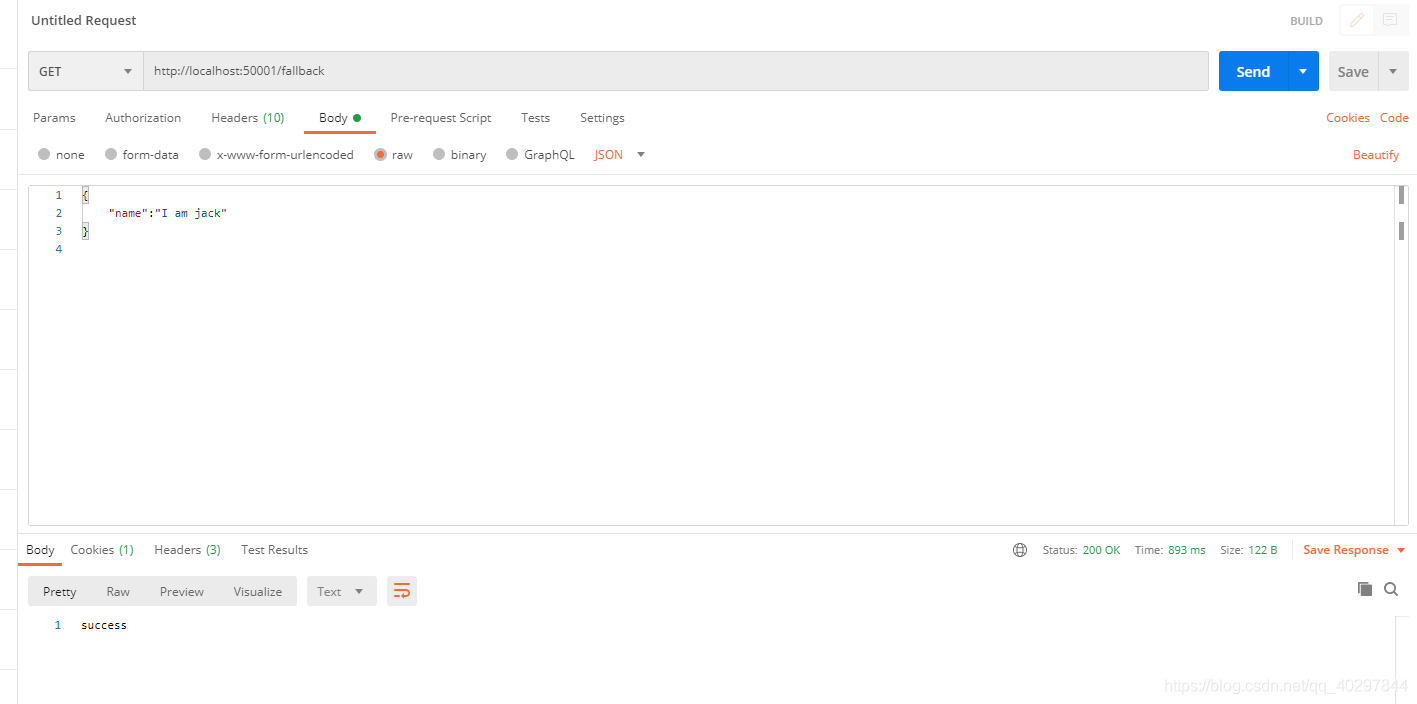Image resolution: width=1417 pixels, height=704 pixels.
Task: Click the BUILD mode button
Action: (x=1306, y=21)
